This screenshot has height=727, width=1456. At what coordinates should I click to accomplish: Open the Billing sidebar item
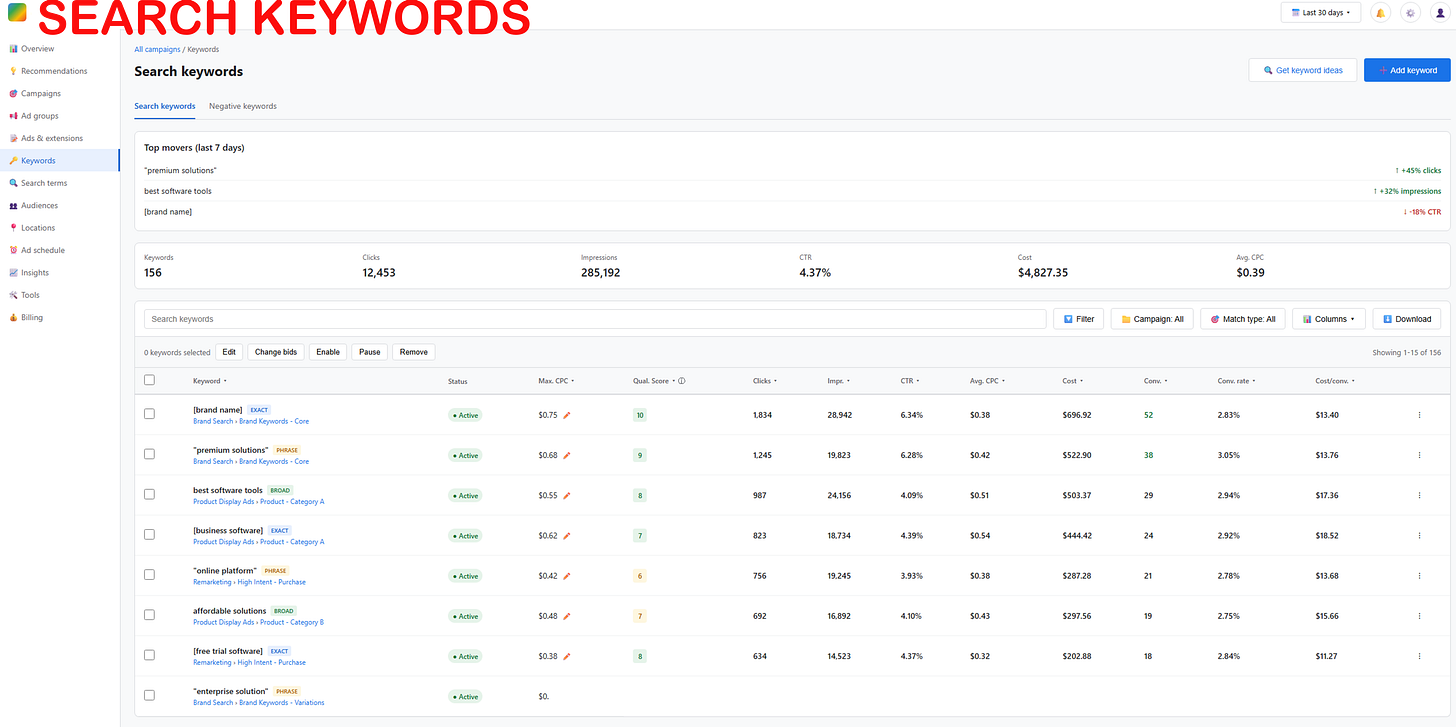click(60, 317)
